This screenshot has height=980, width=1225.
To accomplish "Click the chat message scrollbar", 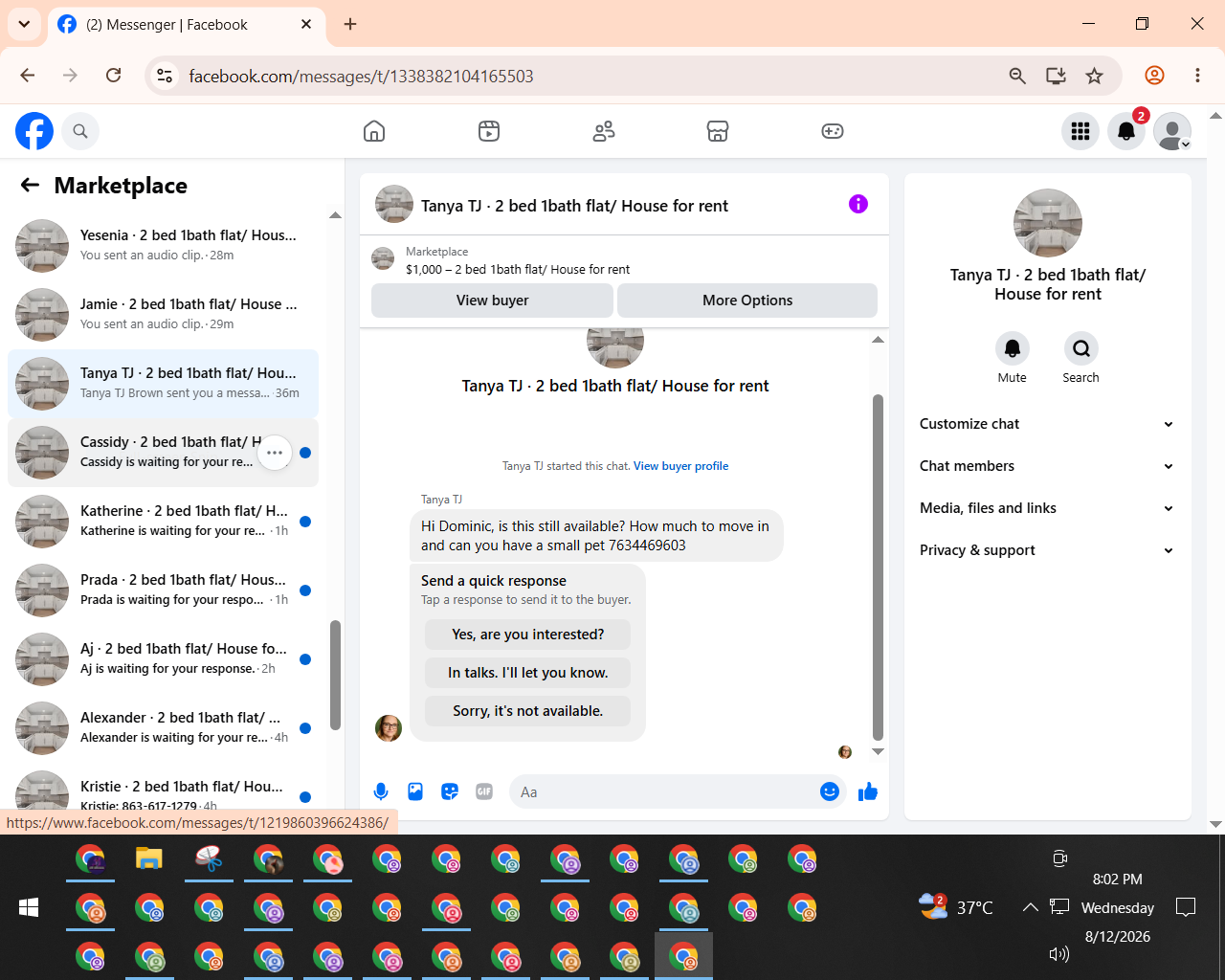I will point(878,567).
